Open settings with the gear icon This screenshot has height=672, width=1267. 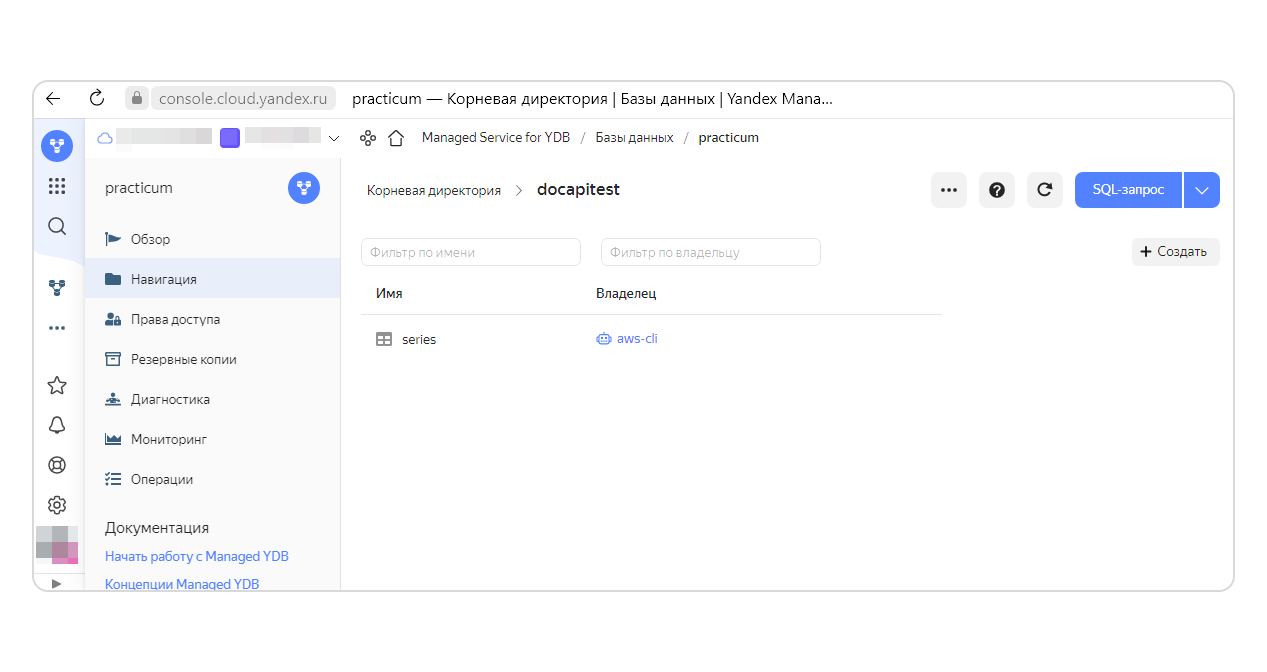(x=57, y=505)
